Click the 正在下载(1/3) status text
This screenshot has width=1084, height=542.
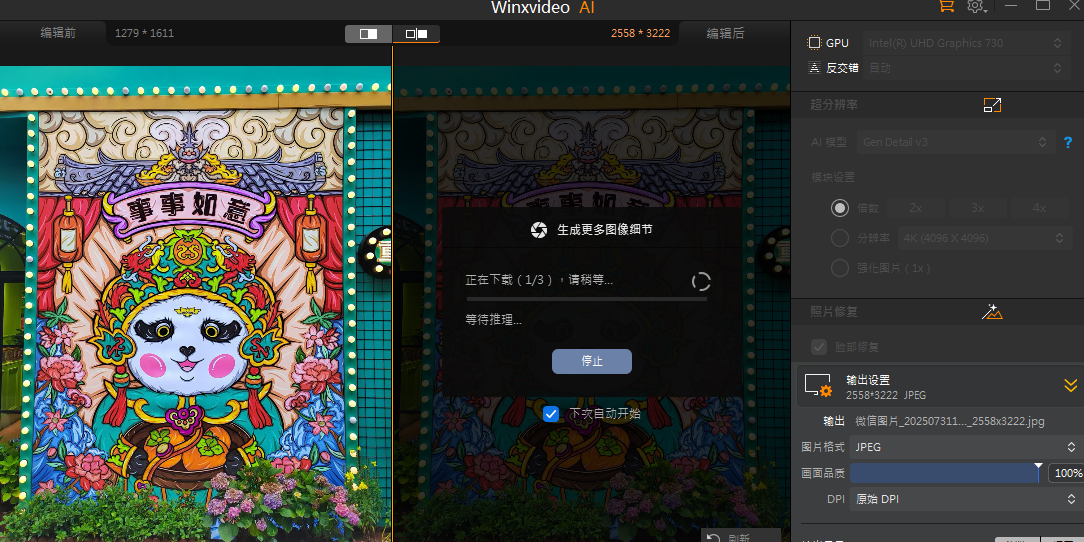[x=539, y=280]
